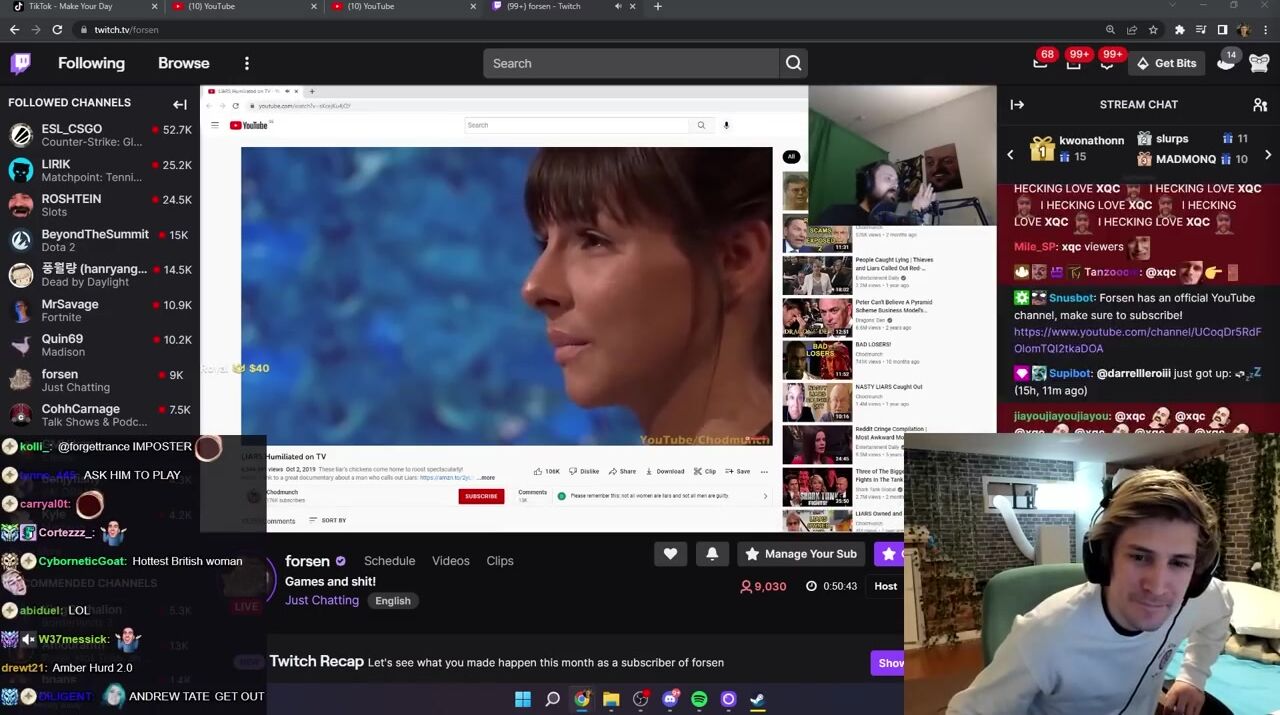The height and width of the screenshot is (715, 1280).
Task: Toggle the browser side panel
Action: click(1222, 30)
